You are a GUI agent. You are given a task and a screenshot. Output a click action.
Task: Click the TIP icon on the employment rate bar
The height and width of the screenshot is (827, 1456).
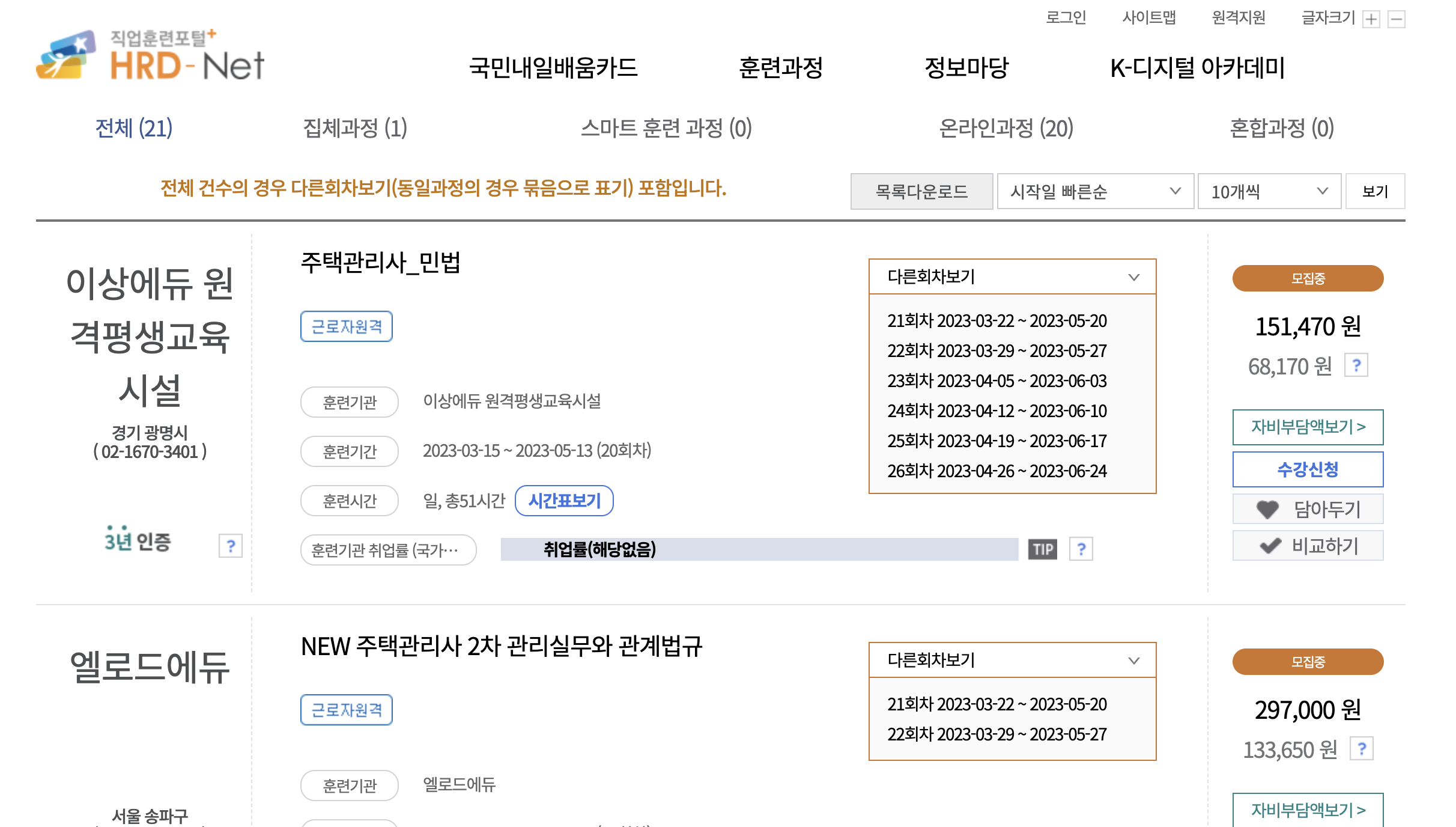tap(1044, 549)
